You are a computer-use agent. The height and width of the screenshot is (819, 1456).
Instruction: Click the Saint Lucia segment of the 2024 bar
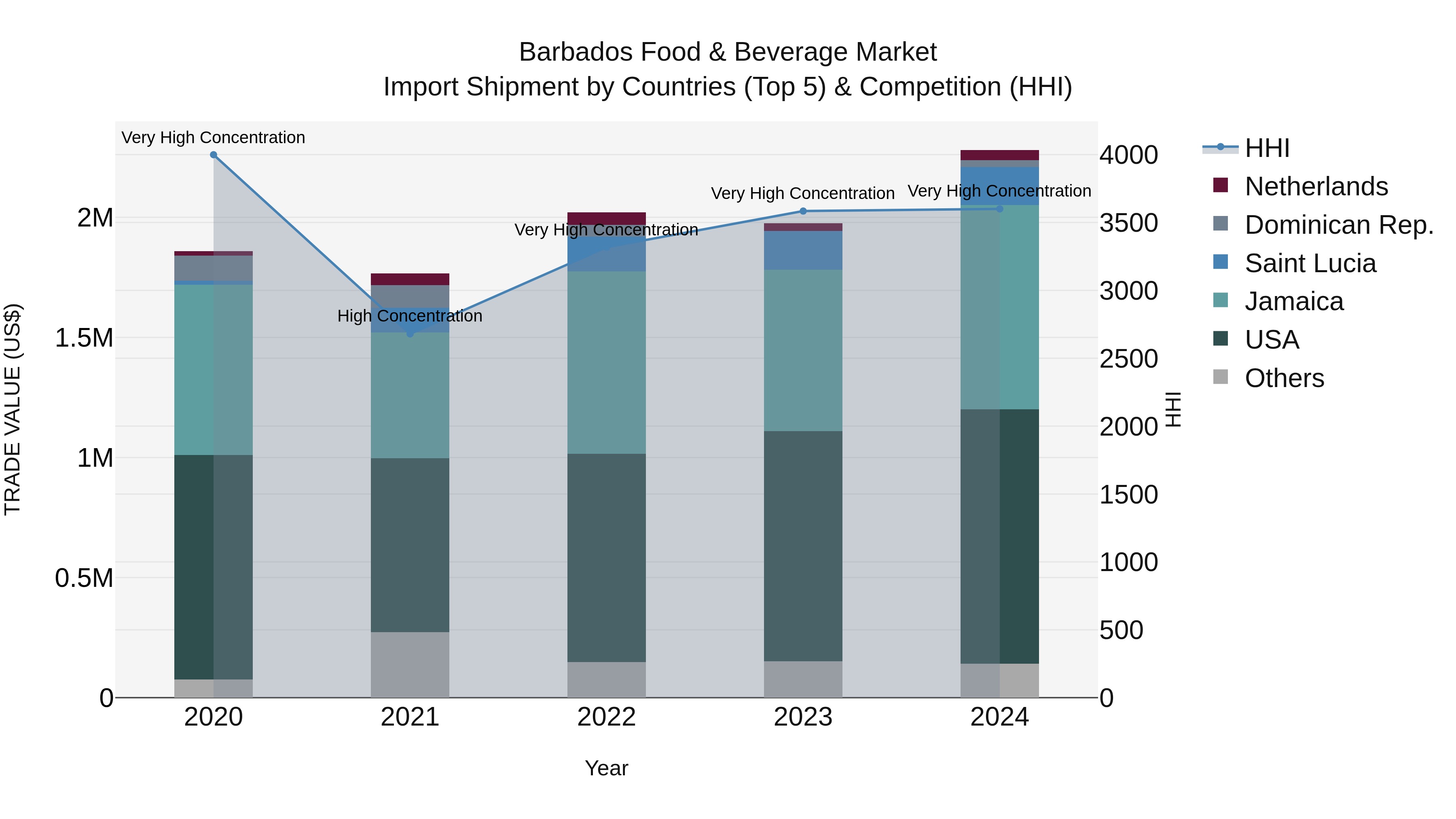(x=1000, y=186)
